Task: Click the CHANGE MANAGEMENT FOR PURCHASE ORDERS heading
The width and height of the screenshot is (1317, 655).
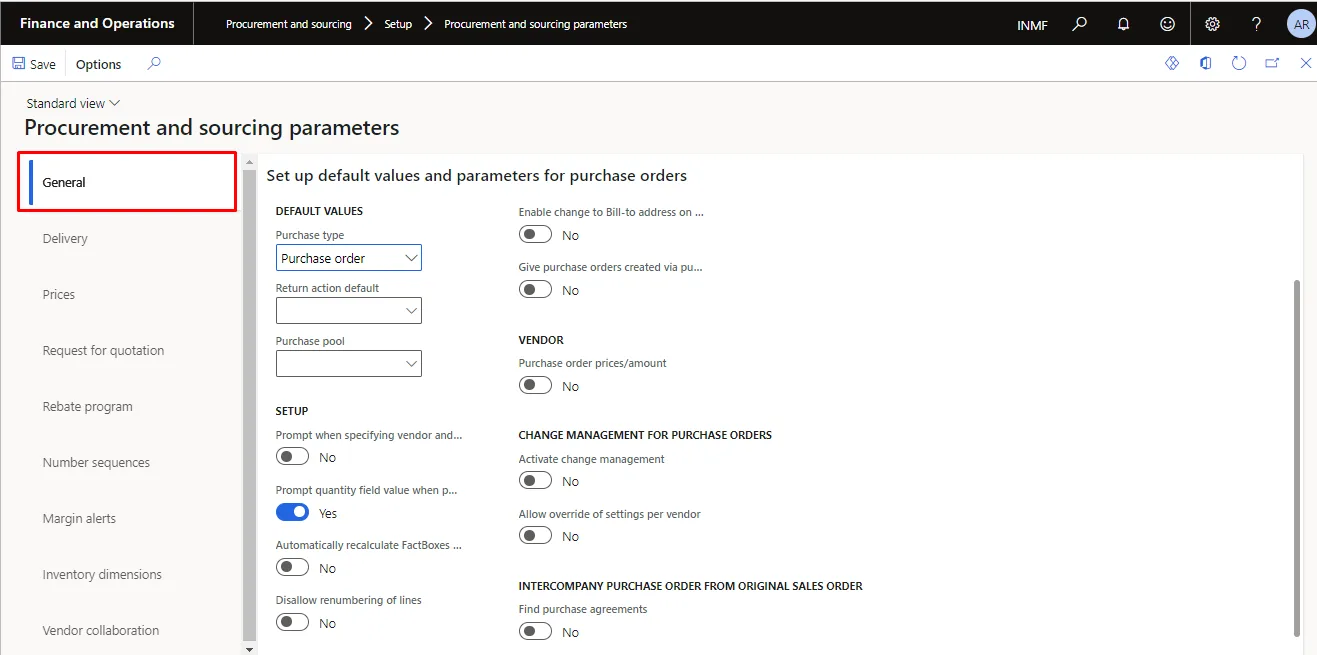Action: [645, 435]
